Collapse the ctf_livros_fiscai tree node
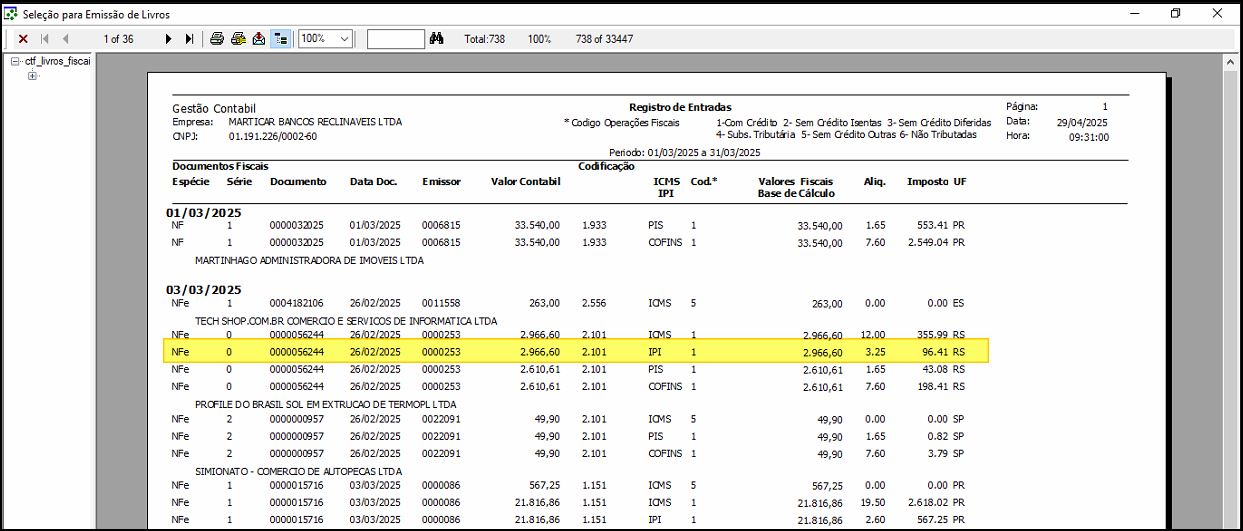This screenshot has width=1243, height=531. pos(15,61)
